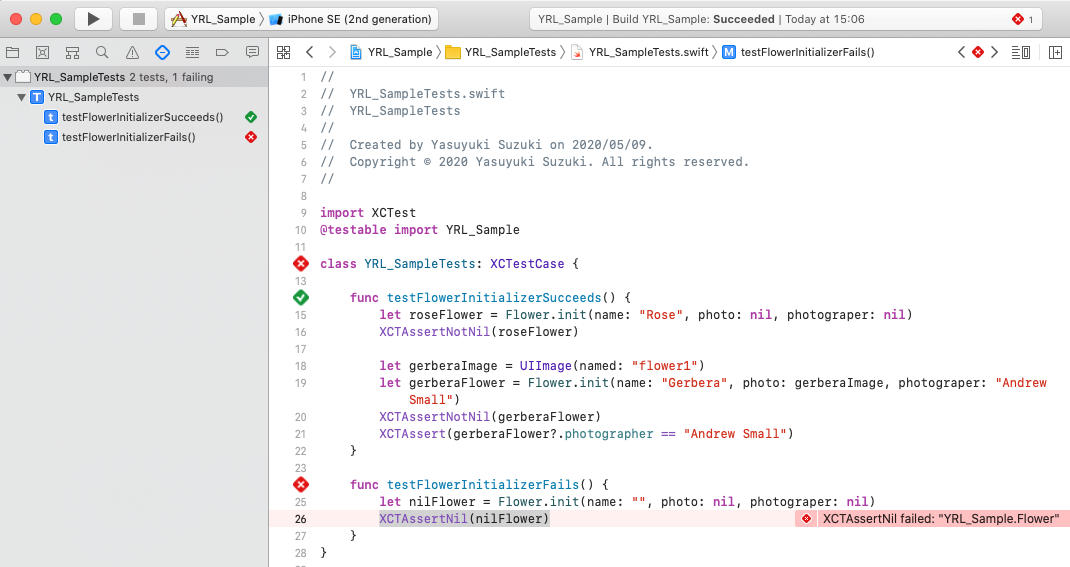
Task: Click XCTAssertNil(nilFlower) code on line 26
Action: [464, 519]
